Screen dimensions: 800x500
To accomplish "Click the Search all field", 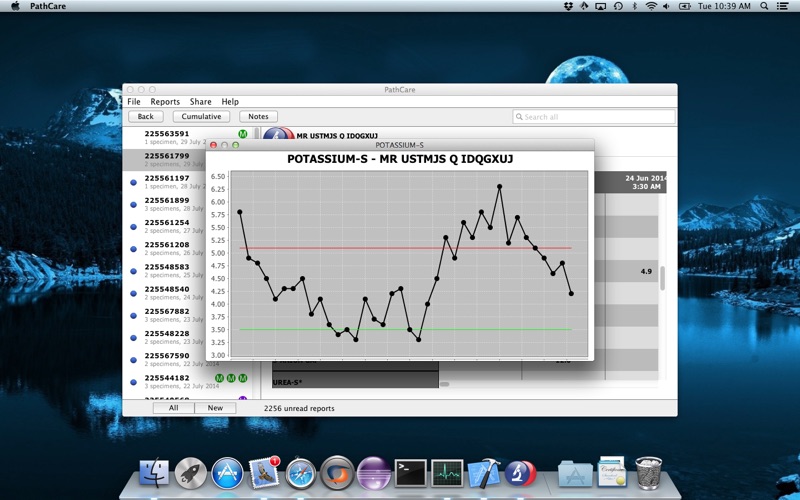I will (594, 117).
